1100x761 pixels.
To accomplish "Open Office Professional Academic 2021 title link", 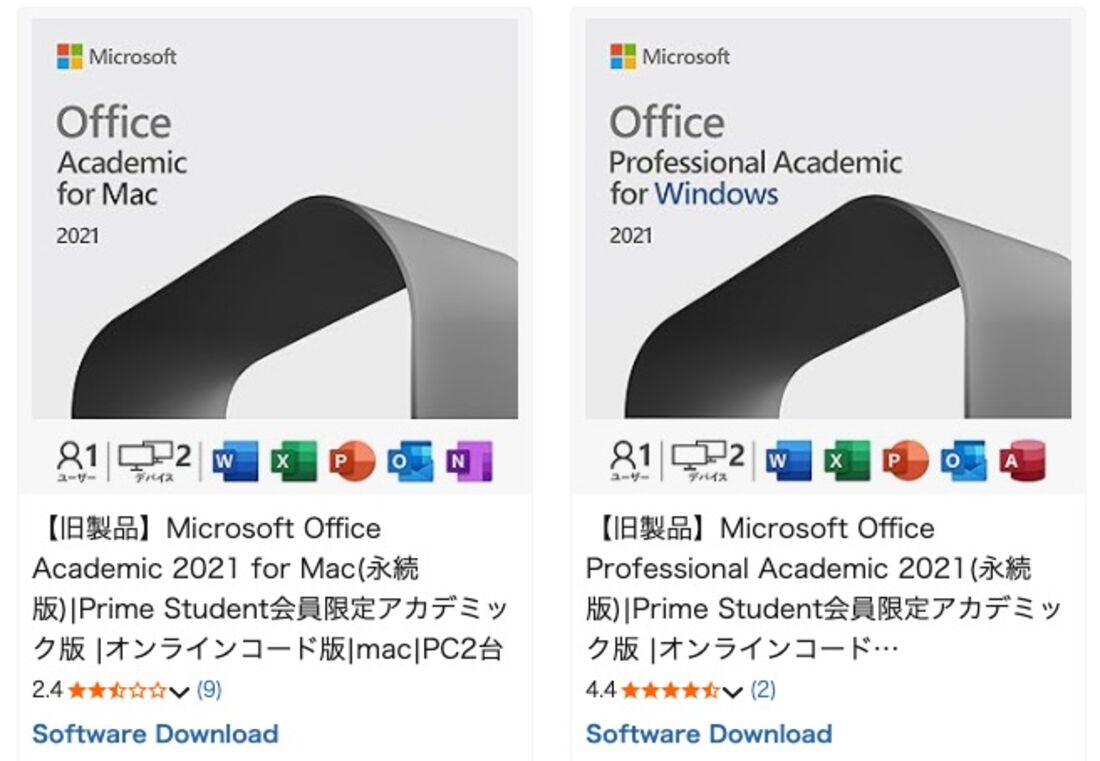I will pos(824,588).
